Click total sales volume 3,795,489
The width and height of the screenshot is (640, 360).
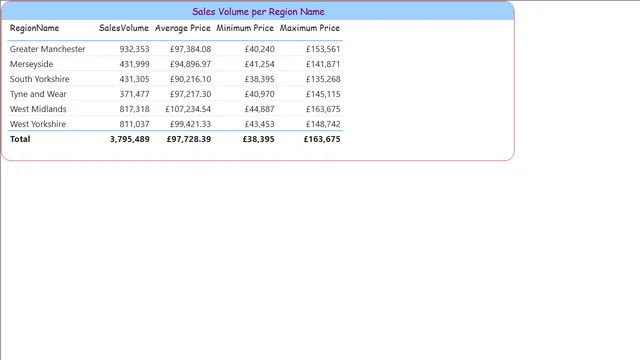click(x=130, y=139)
